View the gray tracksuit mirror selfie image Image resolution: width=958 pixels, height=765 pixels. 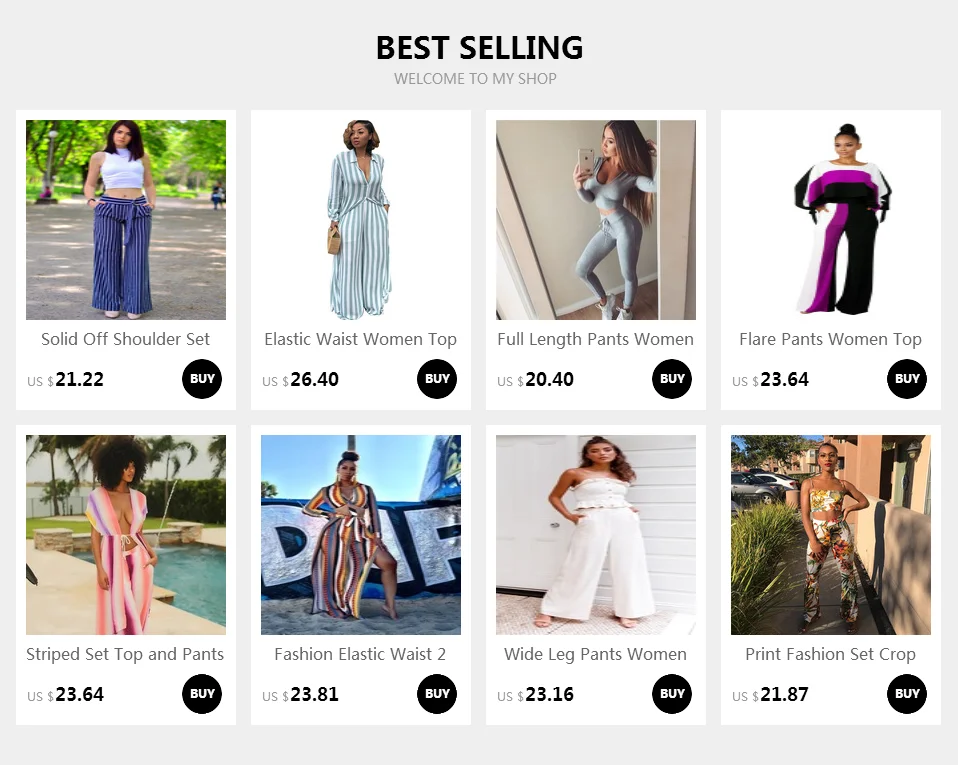[x=596, y=220]
